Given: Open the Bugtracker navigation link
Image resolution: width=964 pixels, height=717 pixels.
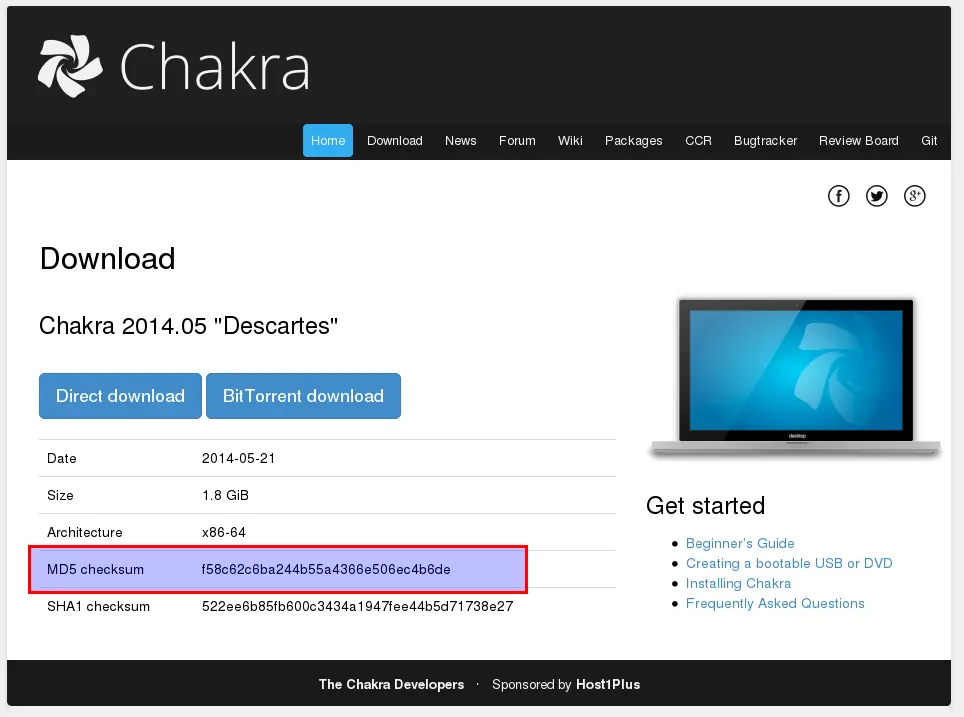Looking at the screenshot, I should click(765, 141).
